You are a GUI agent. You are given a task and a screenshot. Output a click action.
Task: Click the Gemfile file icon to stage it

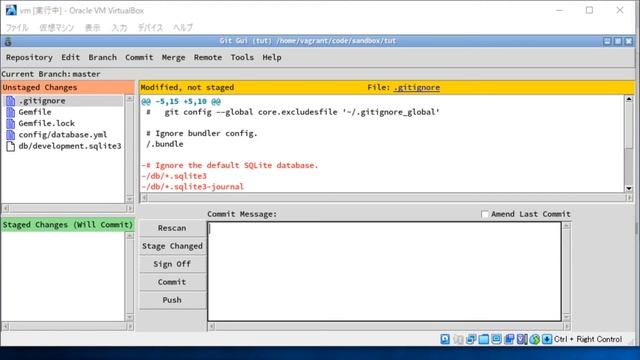pos(11,112)
